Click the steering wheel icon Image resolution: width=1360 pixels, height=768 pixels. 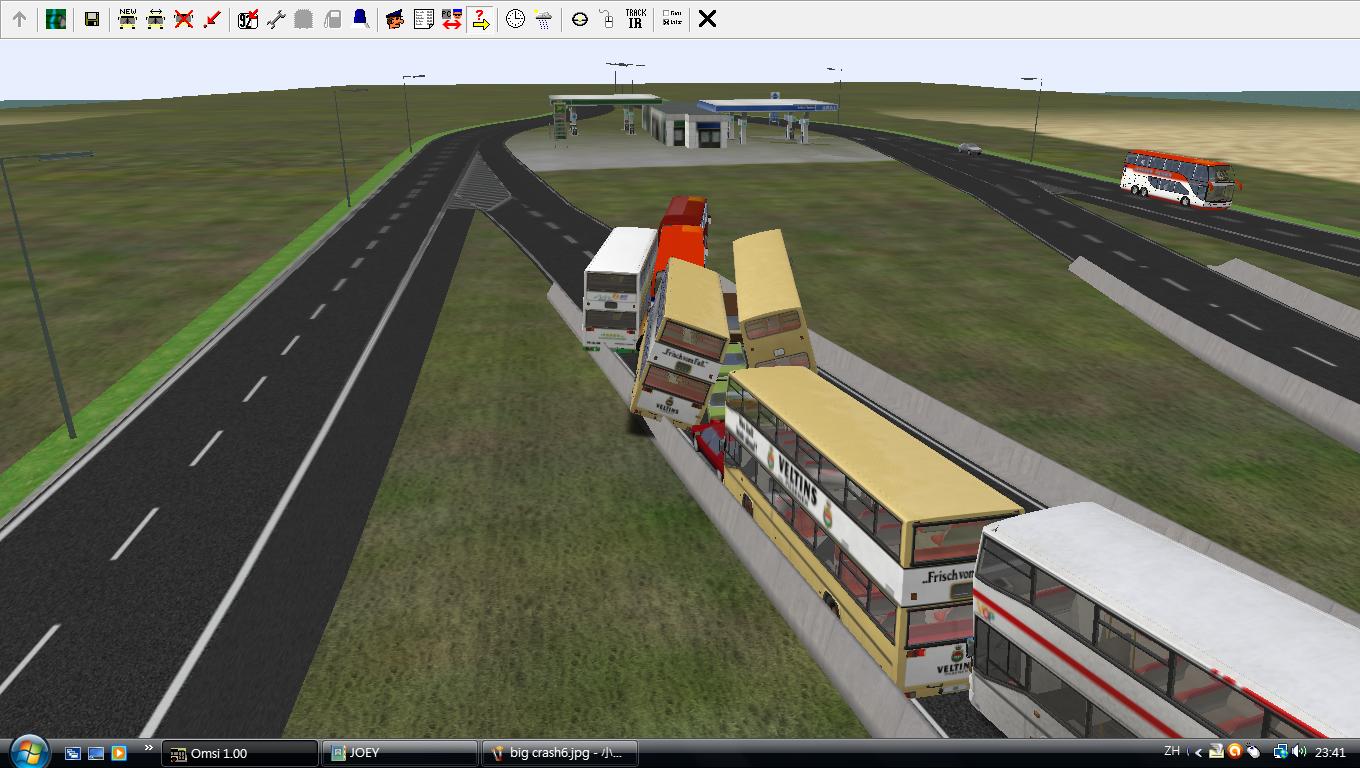tap(579, 19)
